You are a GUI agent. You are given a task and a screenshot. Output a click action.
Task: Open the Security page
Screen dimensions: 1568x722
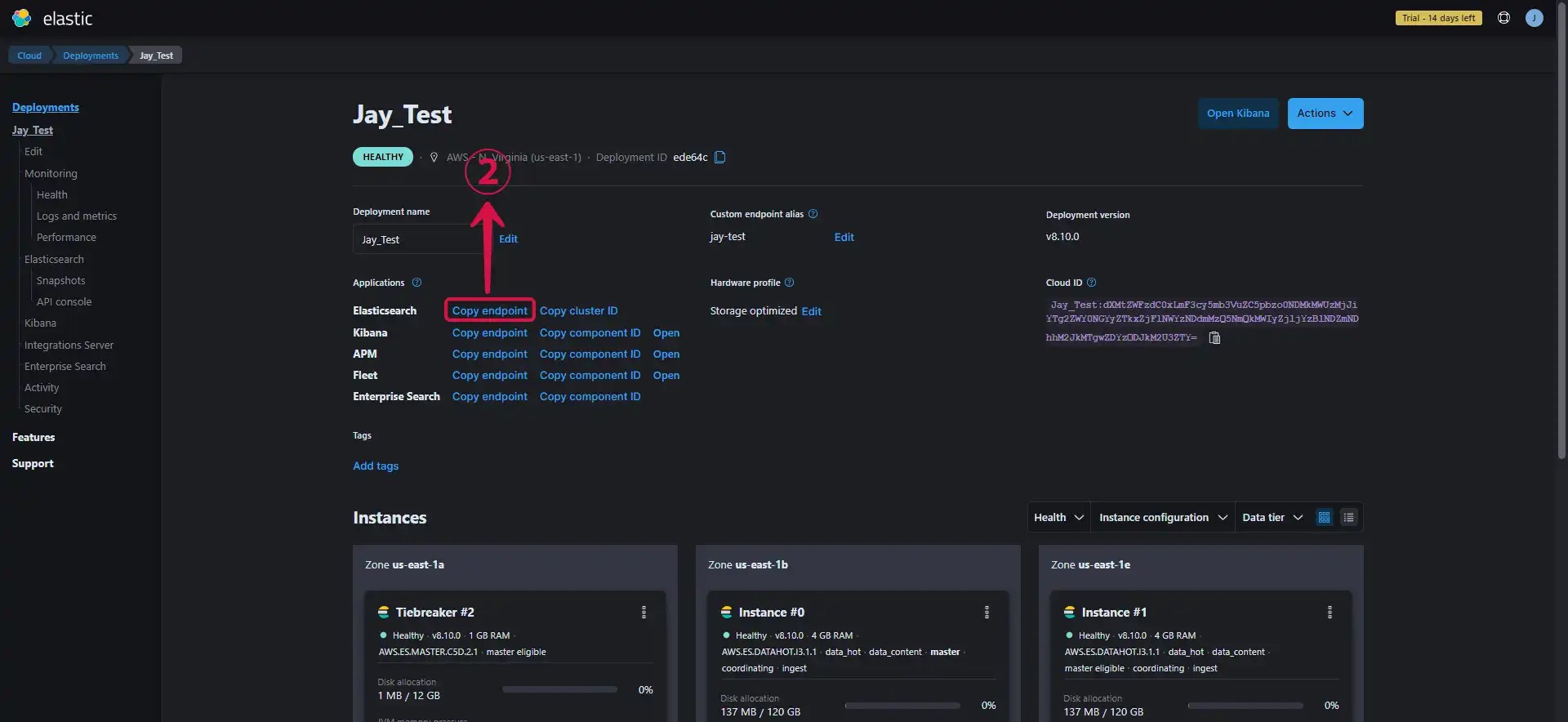tap(43, 409)
